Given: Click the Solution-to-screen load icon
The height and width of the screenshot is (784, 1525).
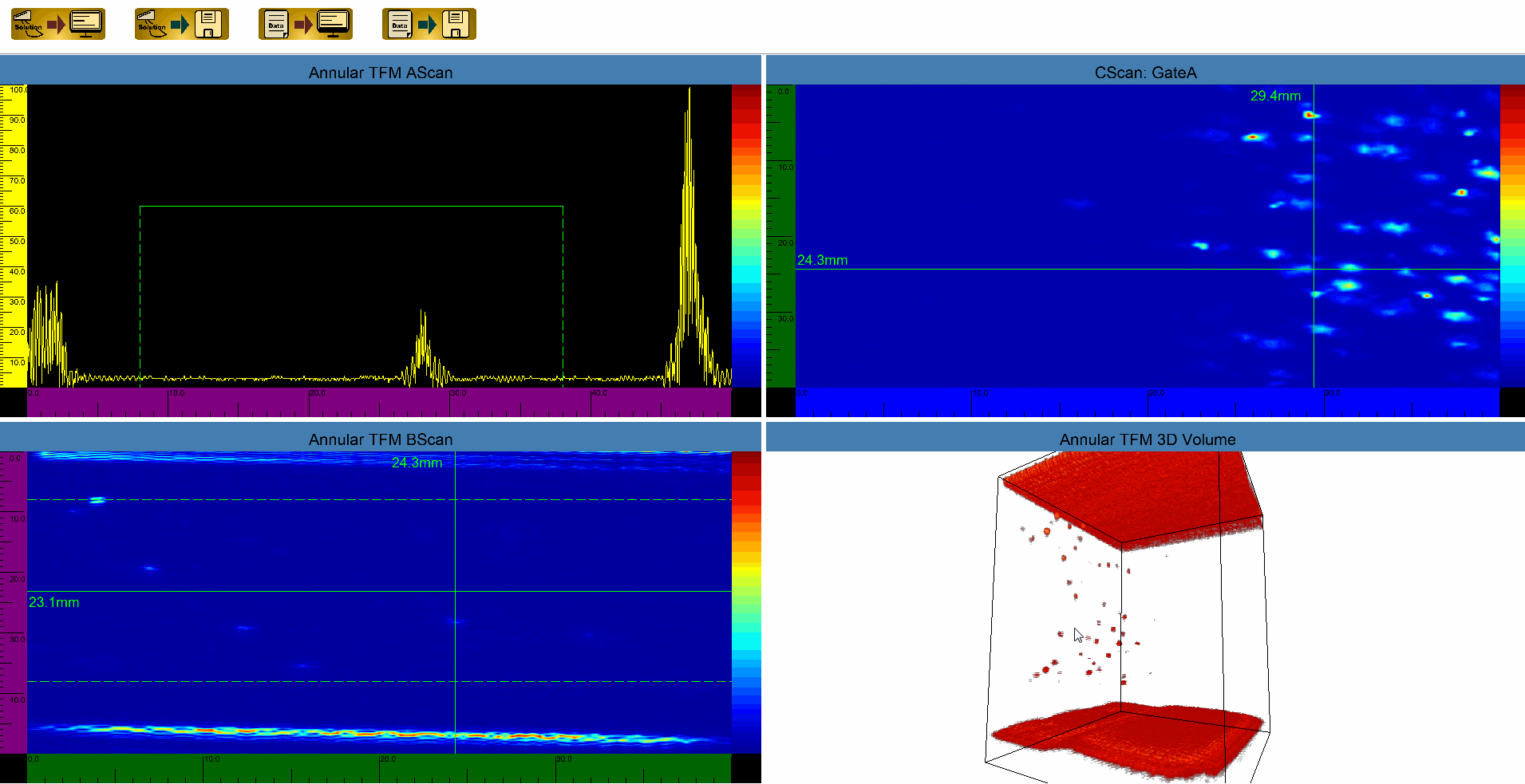Looking at the screenshot, I should tap(58, 24).
